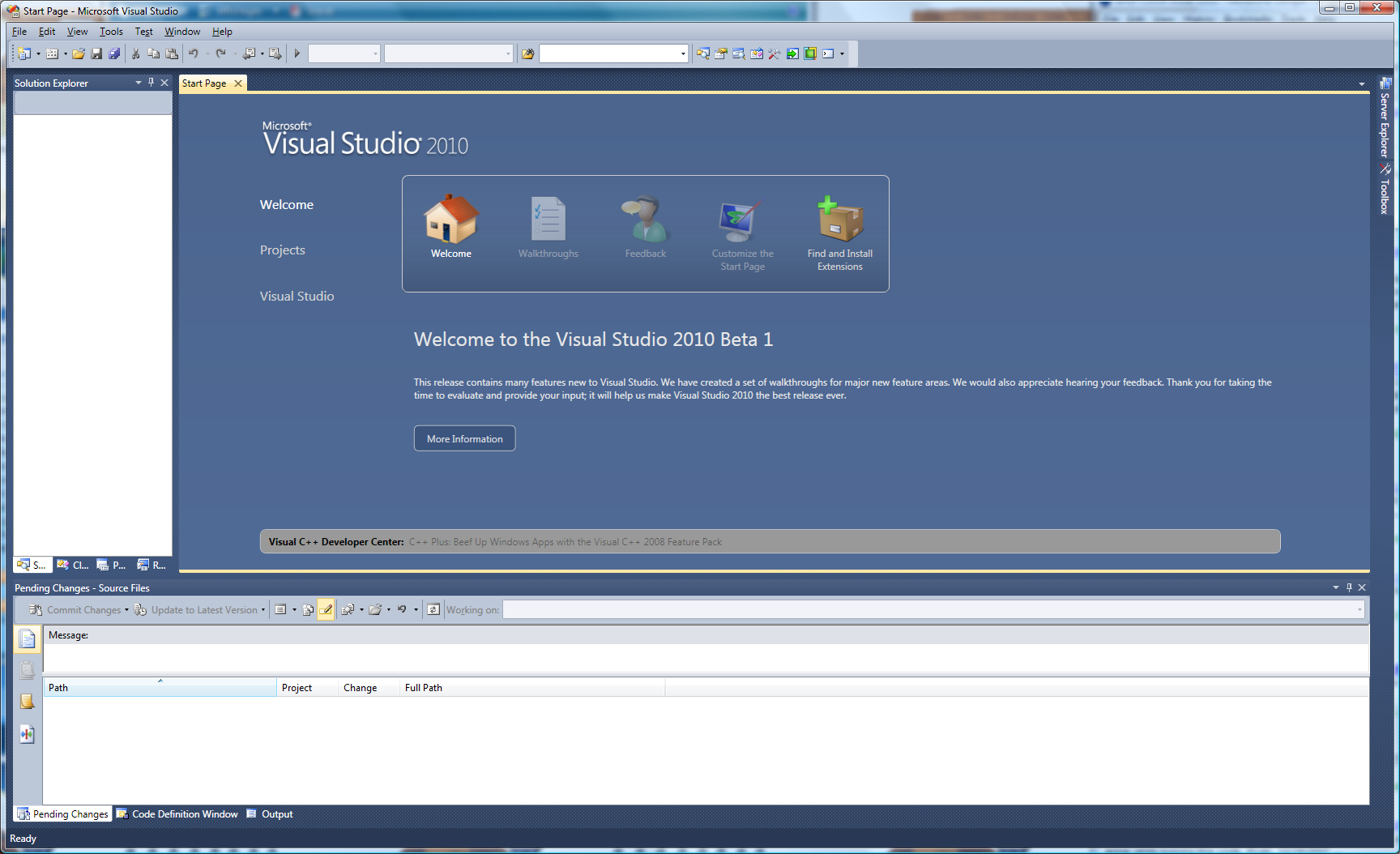Switch to the Code Definition Window tab
1400x854 pixels.
[x=177, y=814]
